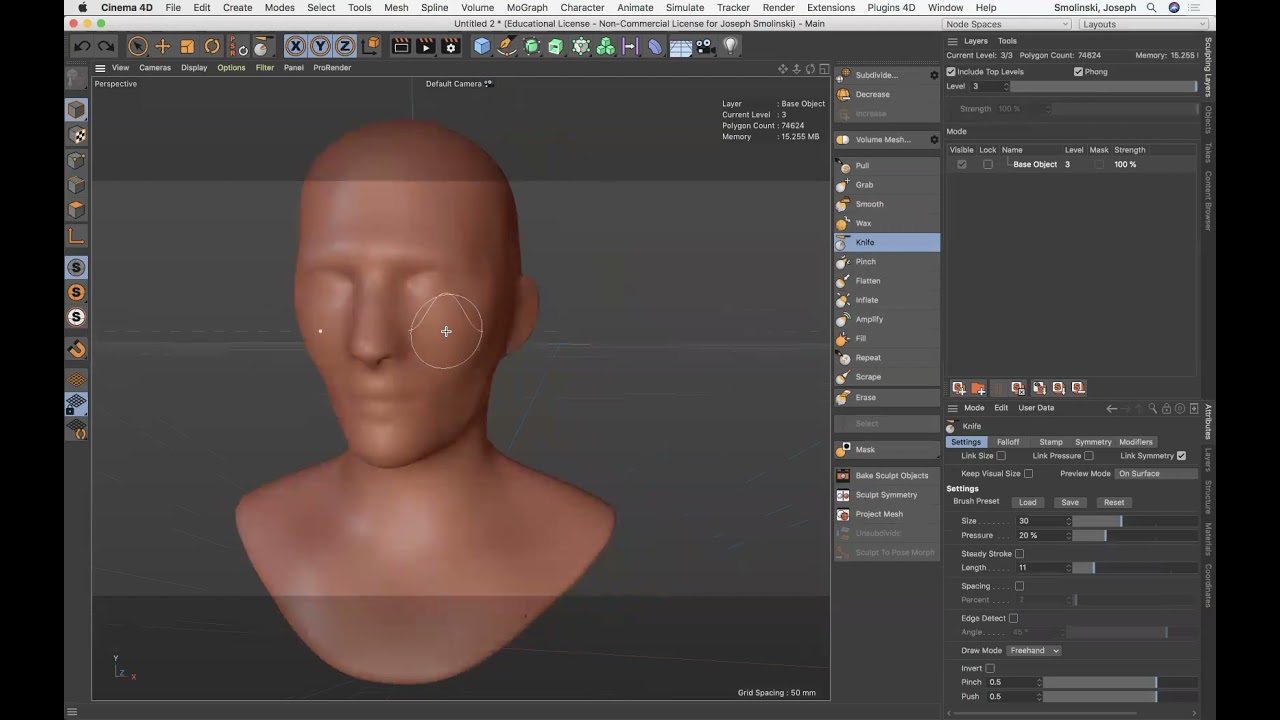Select the Move tool cross icon
The width and height of the screenshot is (1280, 720).
(x=163, y=46)
